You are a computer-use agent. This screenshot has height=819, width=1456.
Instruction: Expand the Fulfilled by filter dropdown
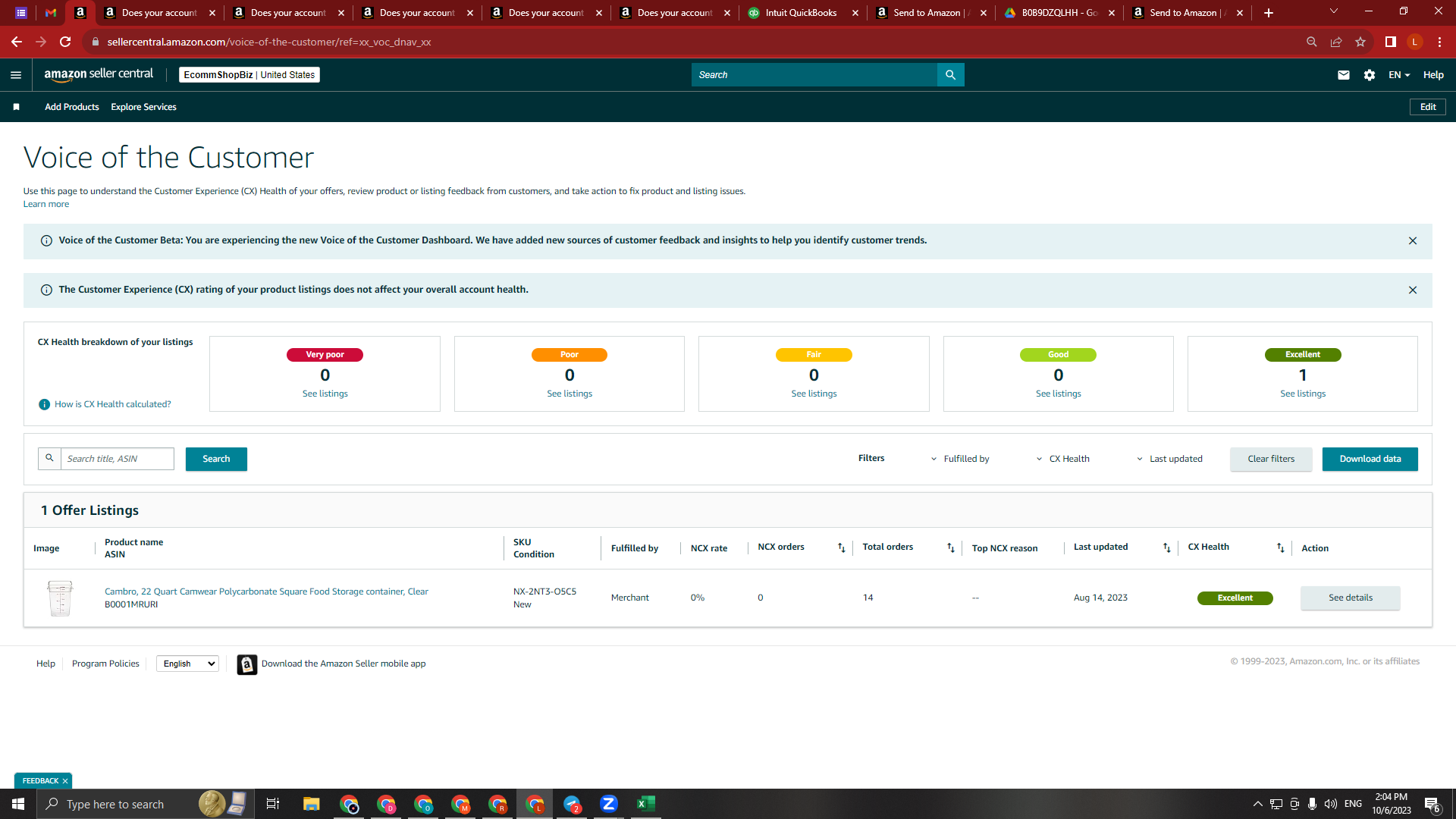(959, 459)
